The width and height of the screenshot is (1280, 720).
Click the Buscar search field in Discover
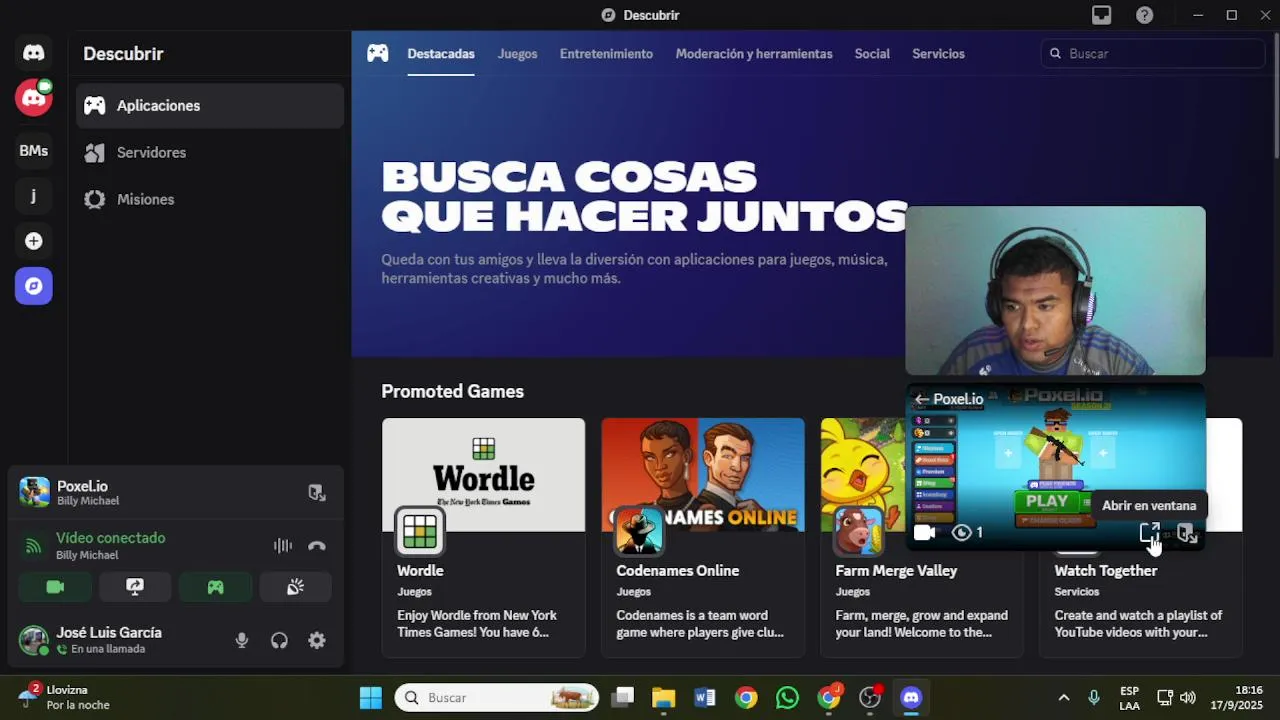click(x=1153, y=54)
